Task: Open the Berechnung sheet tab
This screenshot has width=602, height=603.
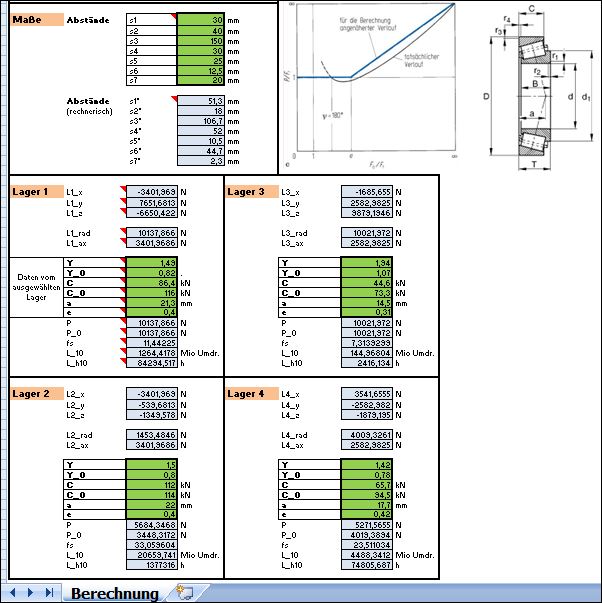Action: point(114,593)
